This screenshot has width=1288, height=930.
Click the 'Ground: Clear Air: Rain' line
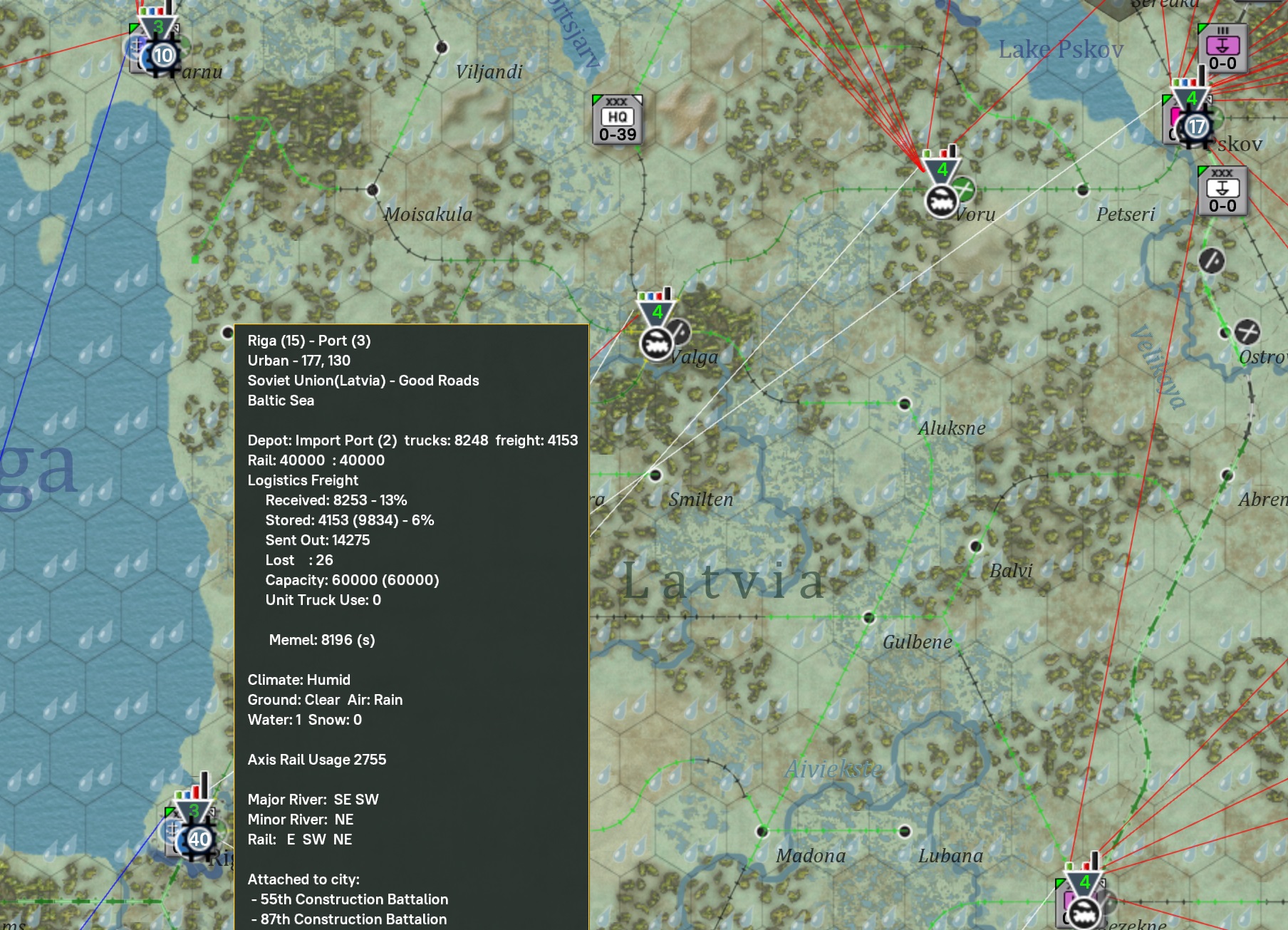[x=326, y=700]
